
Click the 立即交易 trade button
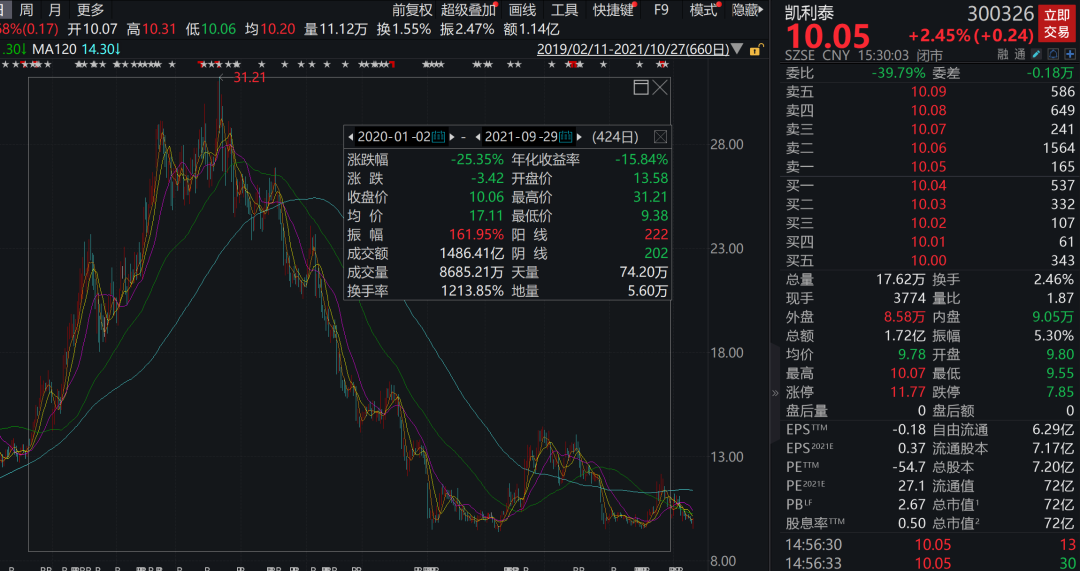click(x=1057, y=23)
